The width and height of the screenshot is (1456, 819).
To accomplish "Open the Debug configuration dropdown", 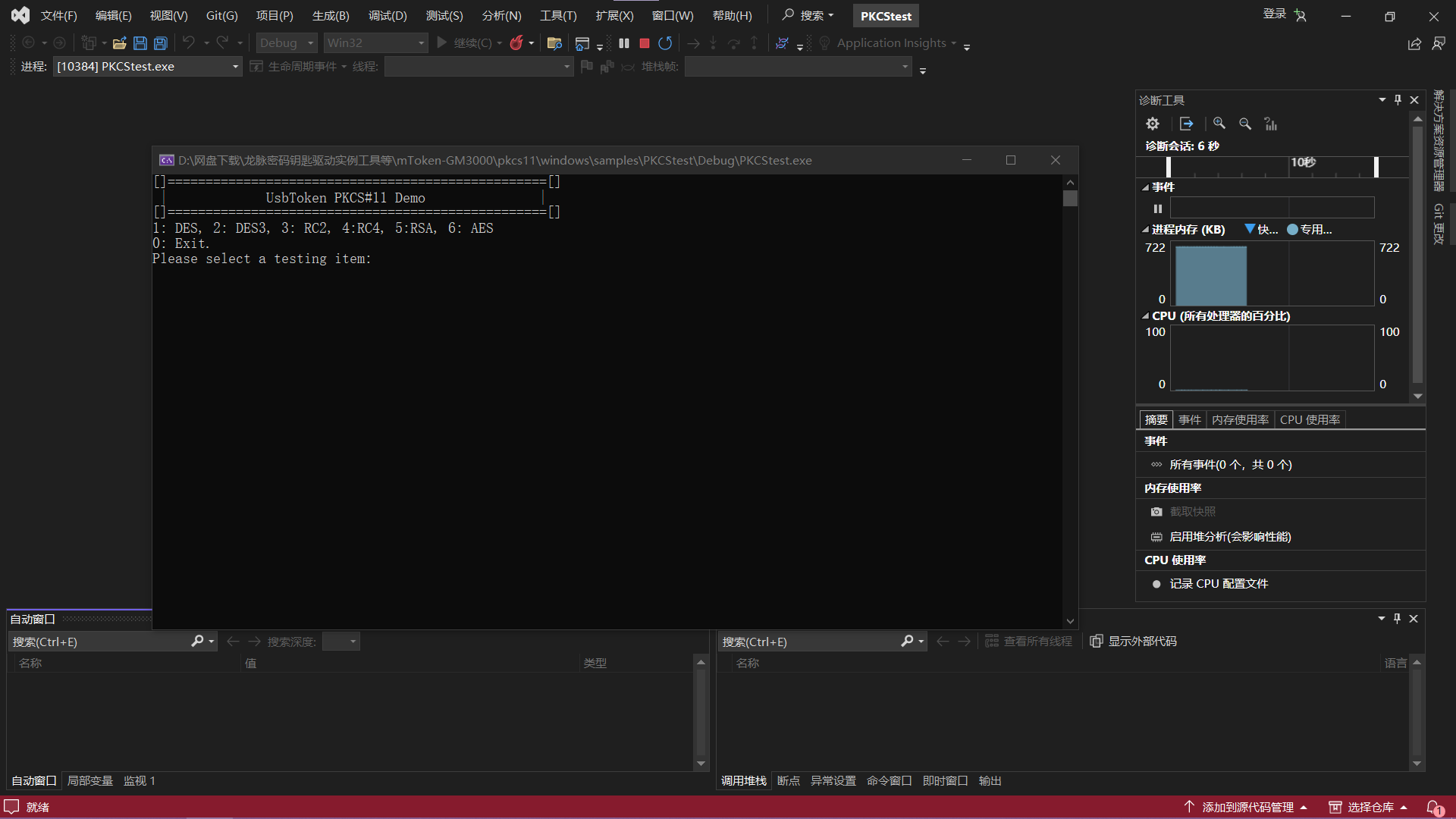I will point(287,43).
